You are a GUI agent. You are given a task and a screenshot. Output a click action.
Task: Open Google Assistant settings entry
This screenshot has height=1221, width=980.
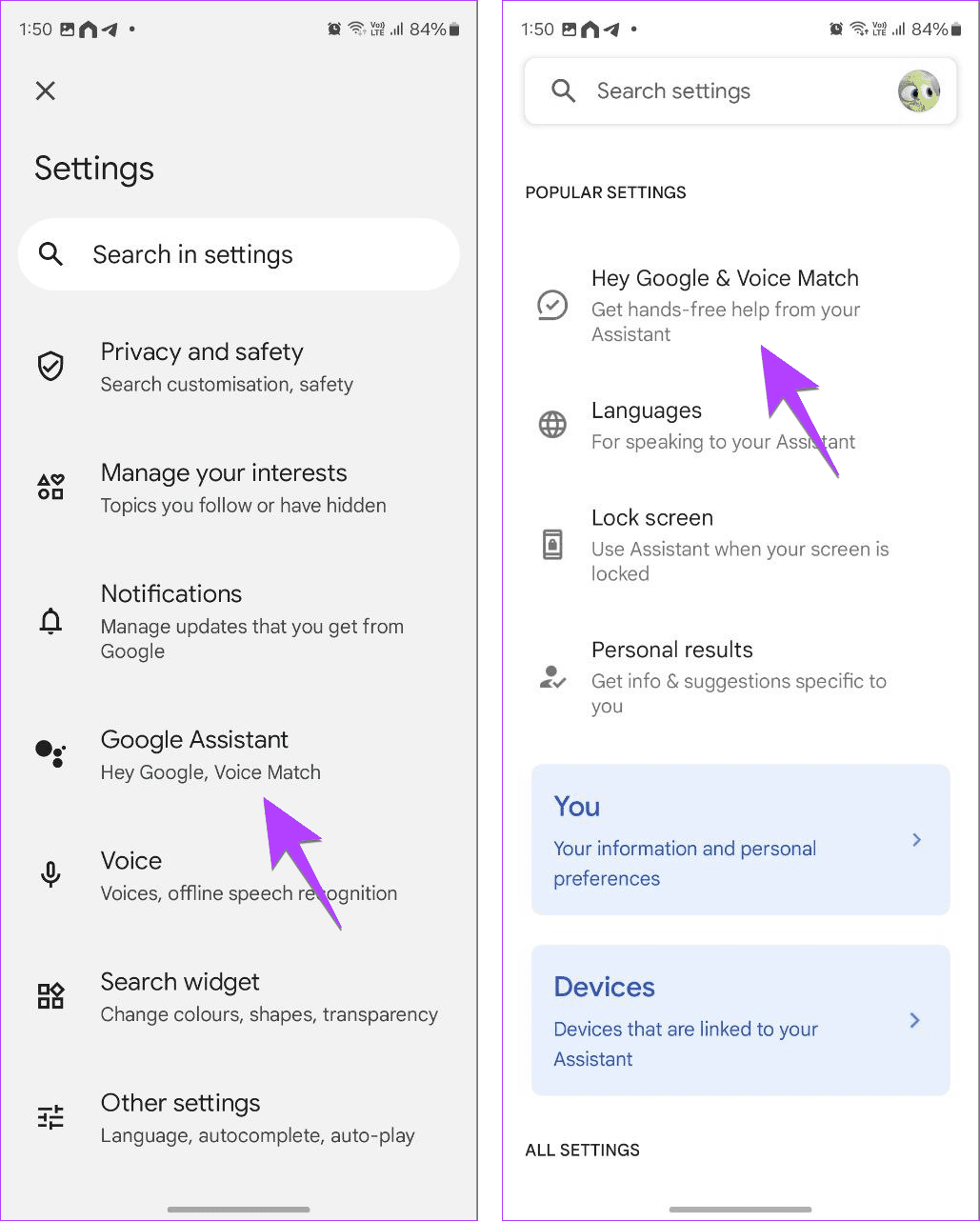tap(210, 753)
